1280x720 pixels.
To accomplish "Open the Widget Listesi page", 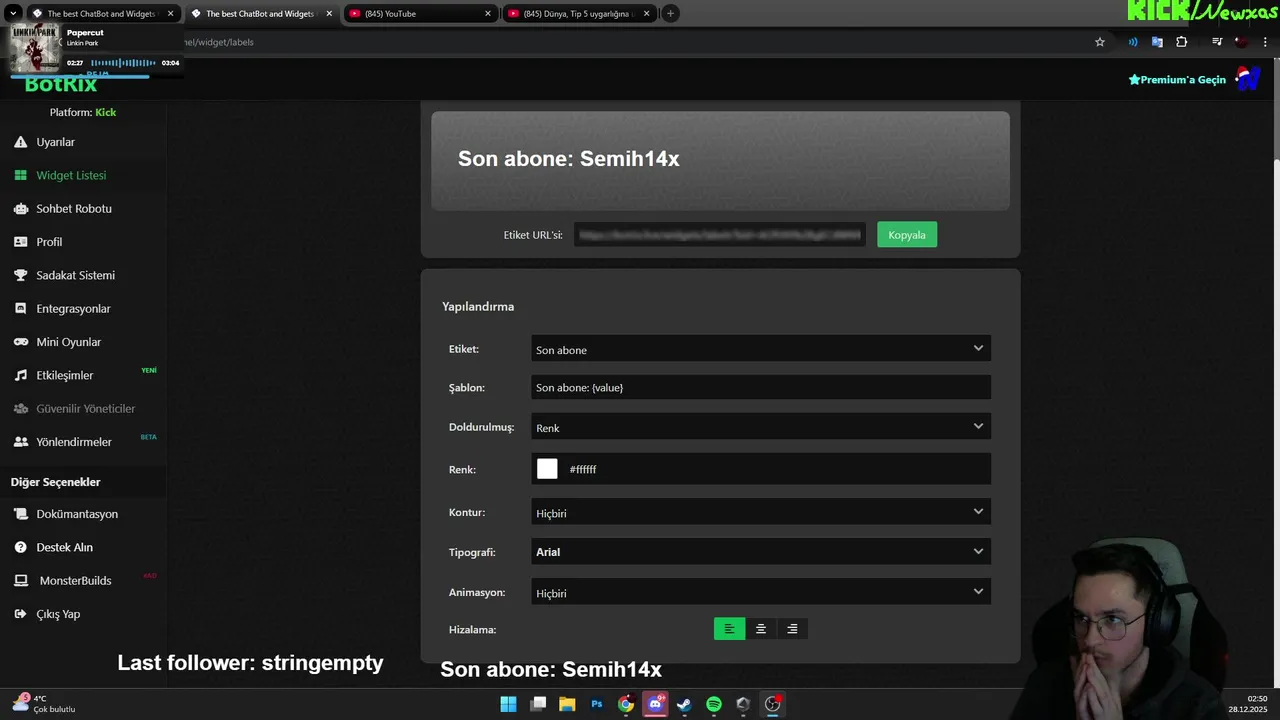I will pyautogui.click(x=71, y=175).
